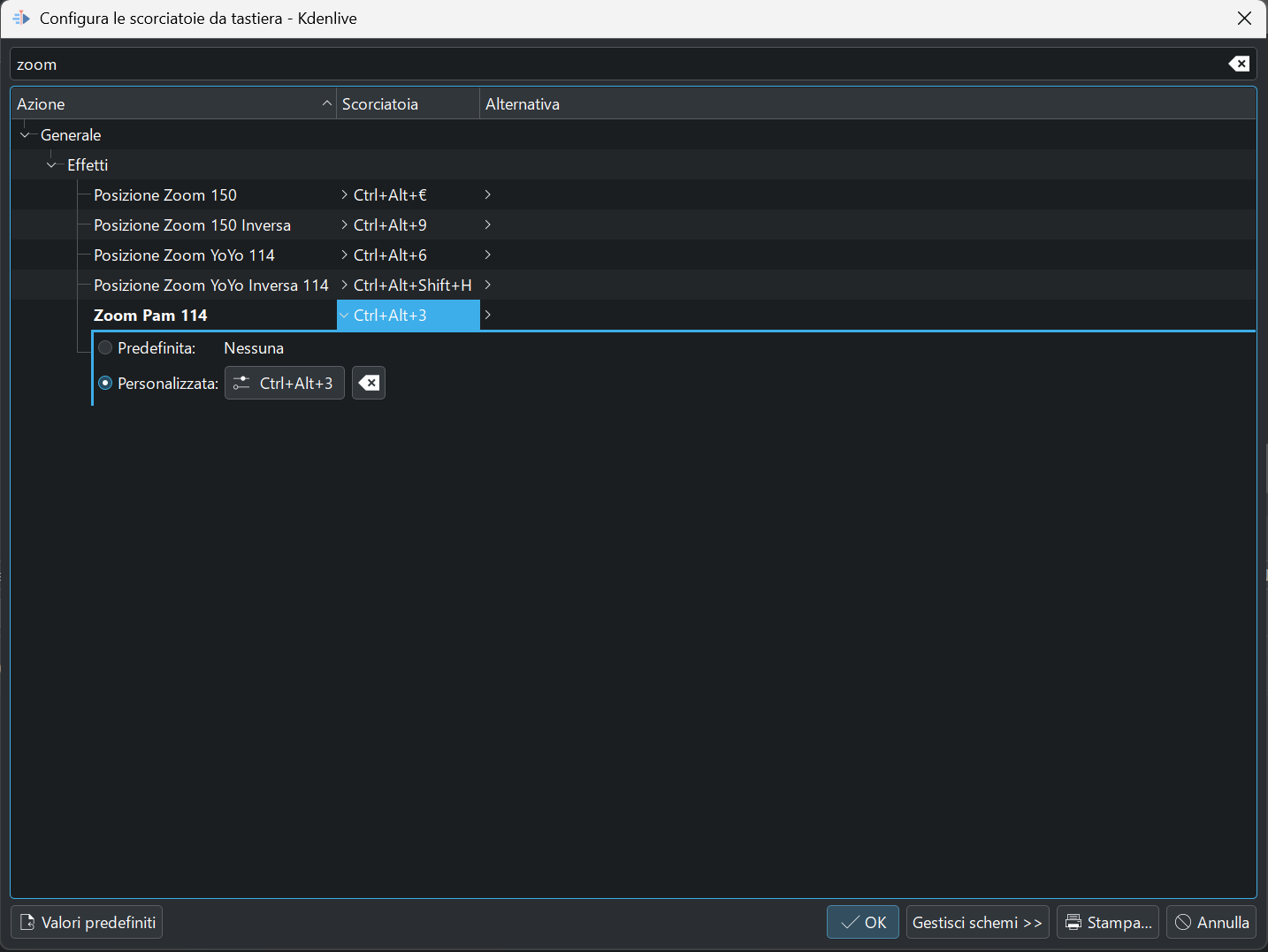
Task: Sort by the Azione column header
Action: (x=173, y=103)
